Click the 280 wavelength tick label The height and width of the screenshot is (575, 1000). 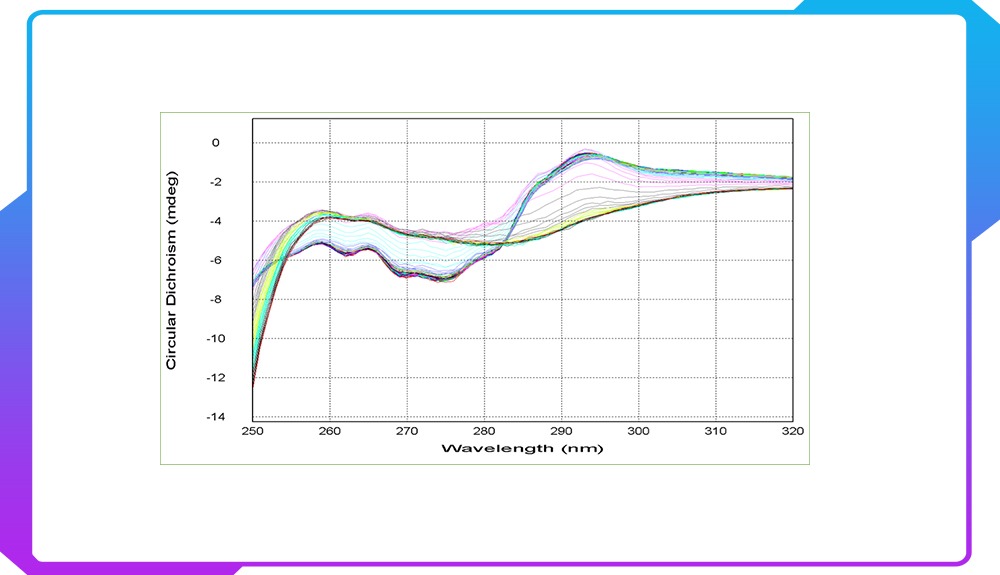[x=484, y=431]
